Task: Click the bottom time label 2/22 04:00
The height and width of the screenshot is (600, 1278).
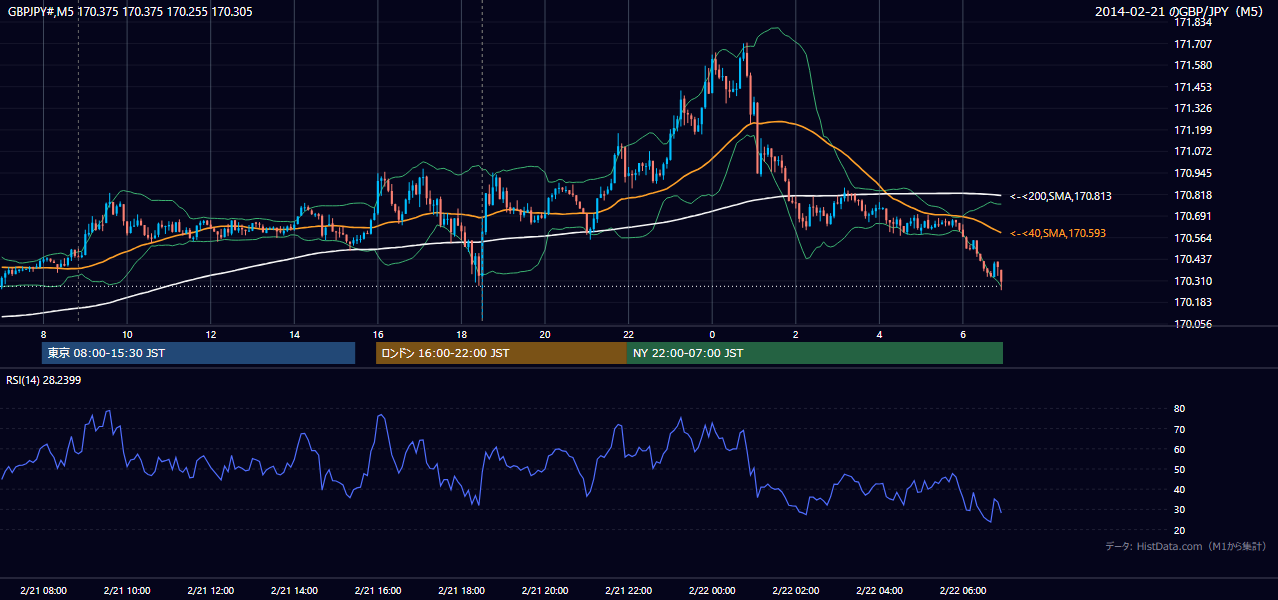Action: (878, 591)
